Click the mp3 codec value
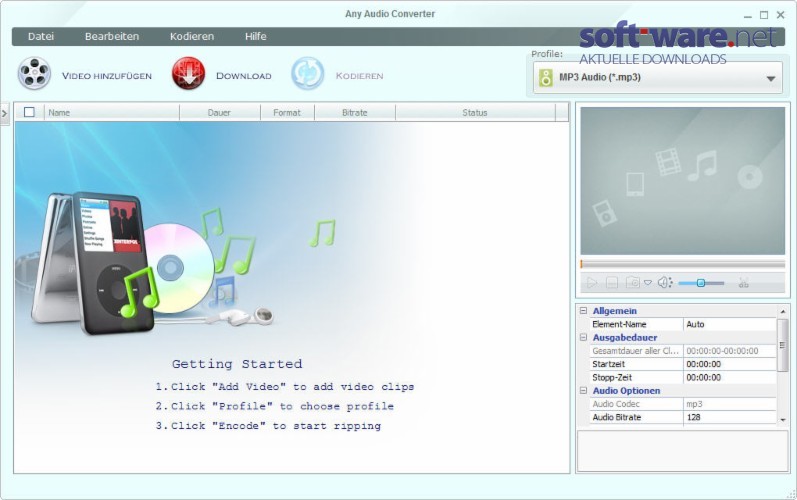Viewport: 797px width, 500px height. click(694, 404)
